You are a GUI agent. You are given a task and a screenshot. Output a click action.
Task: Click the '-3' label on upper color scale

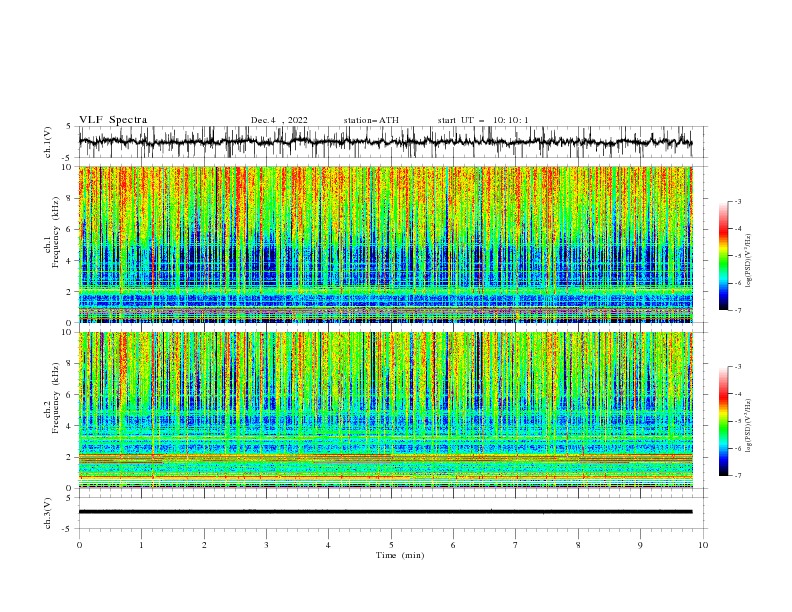click(x=737, y=202)
